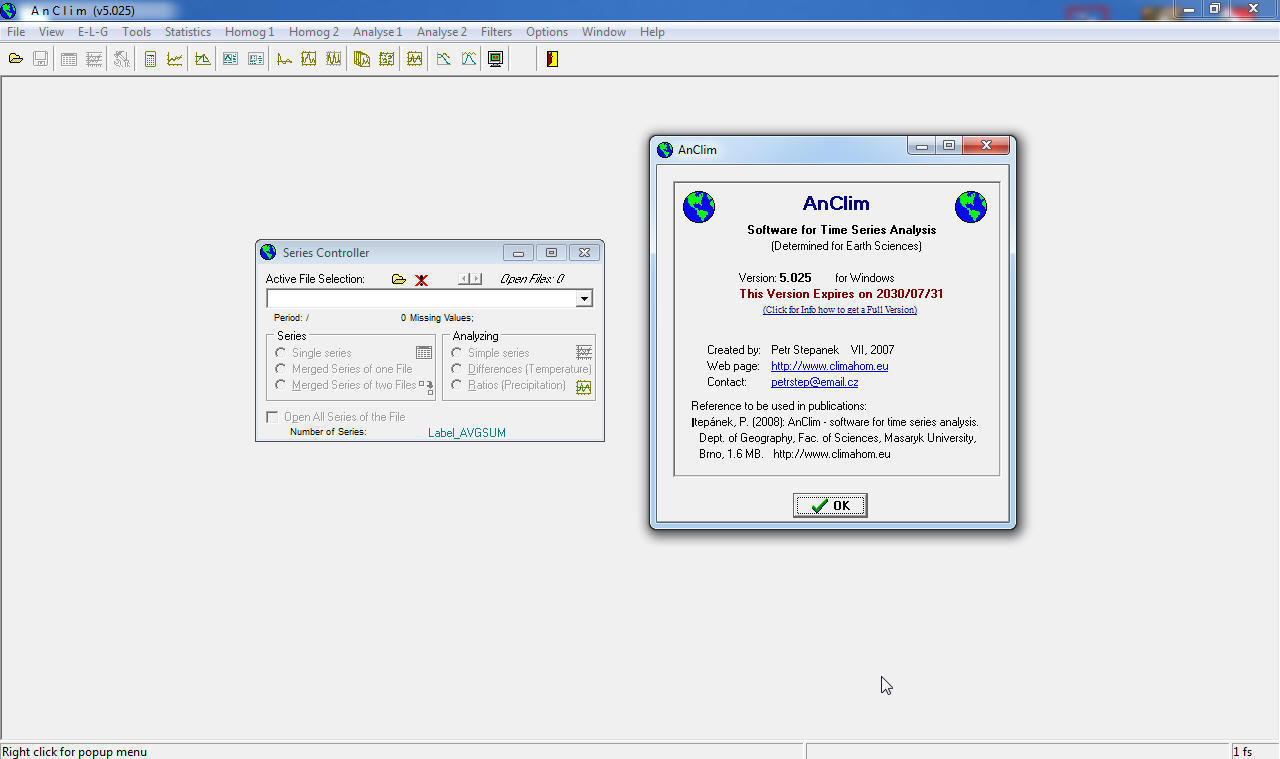Viewport: 1280px width, 759px height.
Task: Click into the Active File Selection field
Action: [421, 298]
